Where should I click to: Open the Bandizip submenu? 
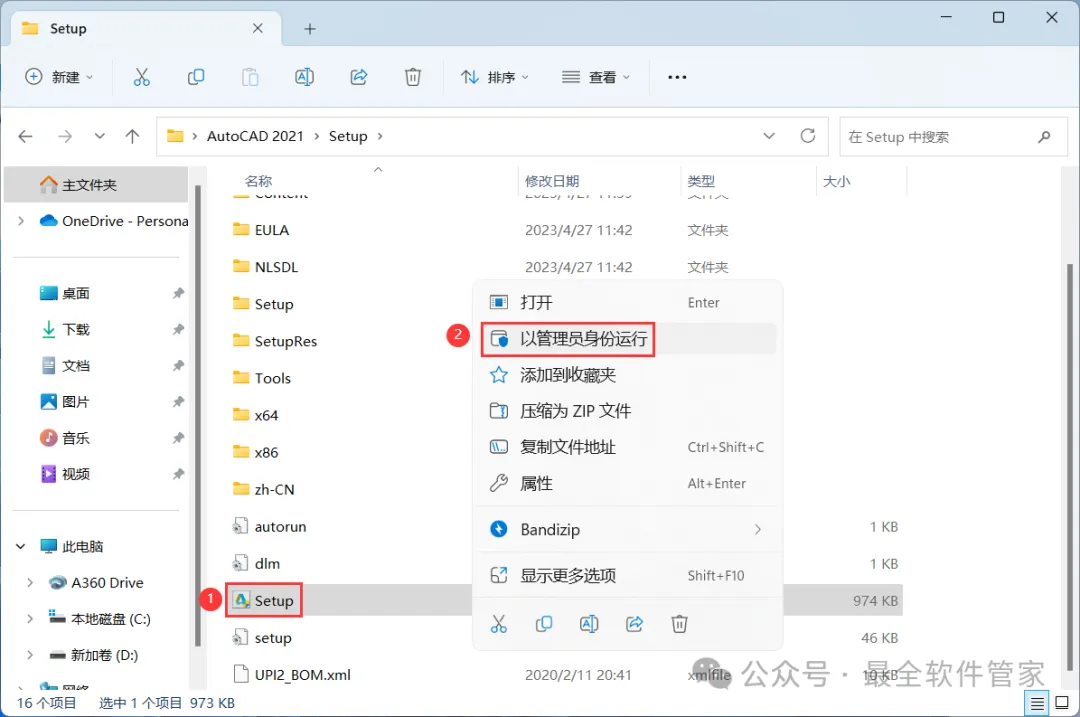pyautogui.click(x=627, y=529)
